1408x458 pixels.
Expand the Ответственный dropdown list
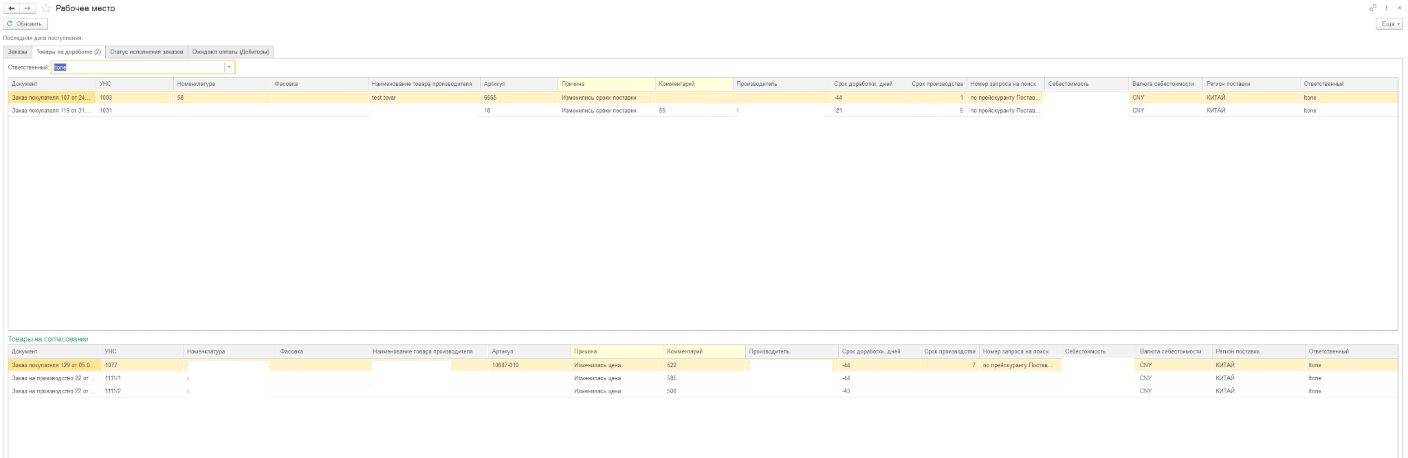(x=229, y=67)
